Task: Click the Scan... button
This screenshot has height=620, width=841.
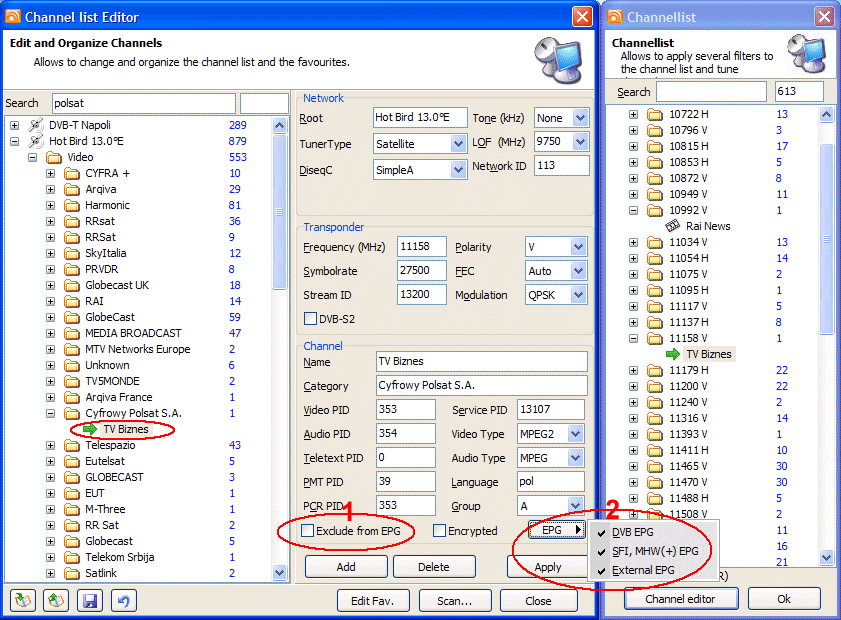Action: 455,601
